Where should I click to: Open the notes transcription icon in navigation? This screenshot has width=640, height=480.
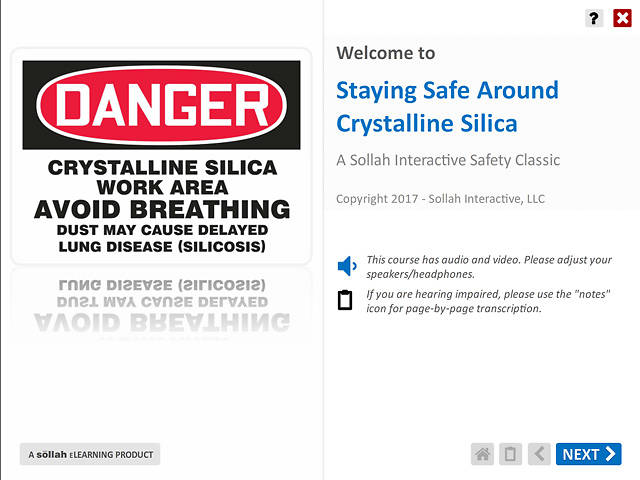click(x=510, y=454)
